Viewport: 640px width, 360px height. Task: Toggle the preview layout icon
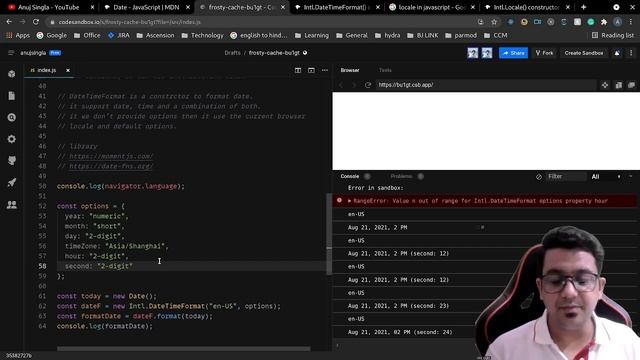311,70
